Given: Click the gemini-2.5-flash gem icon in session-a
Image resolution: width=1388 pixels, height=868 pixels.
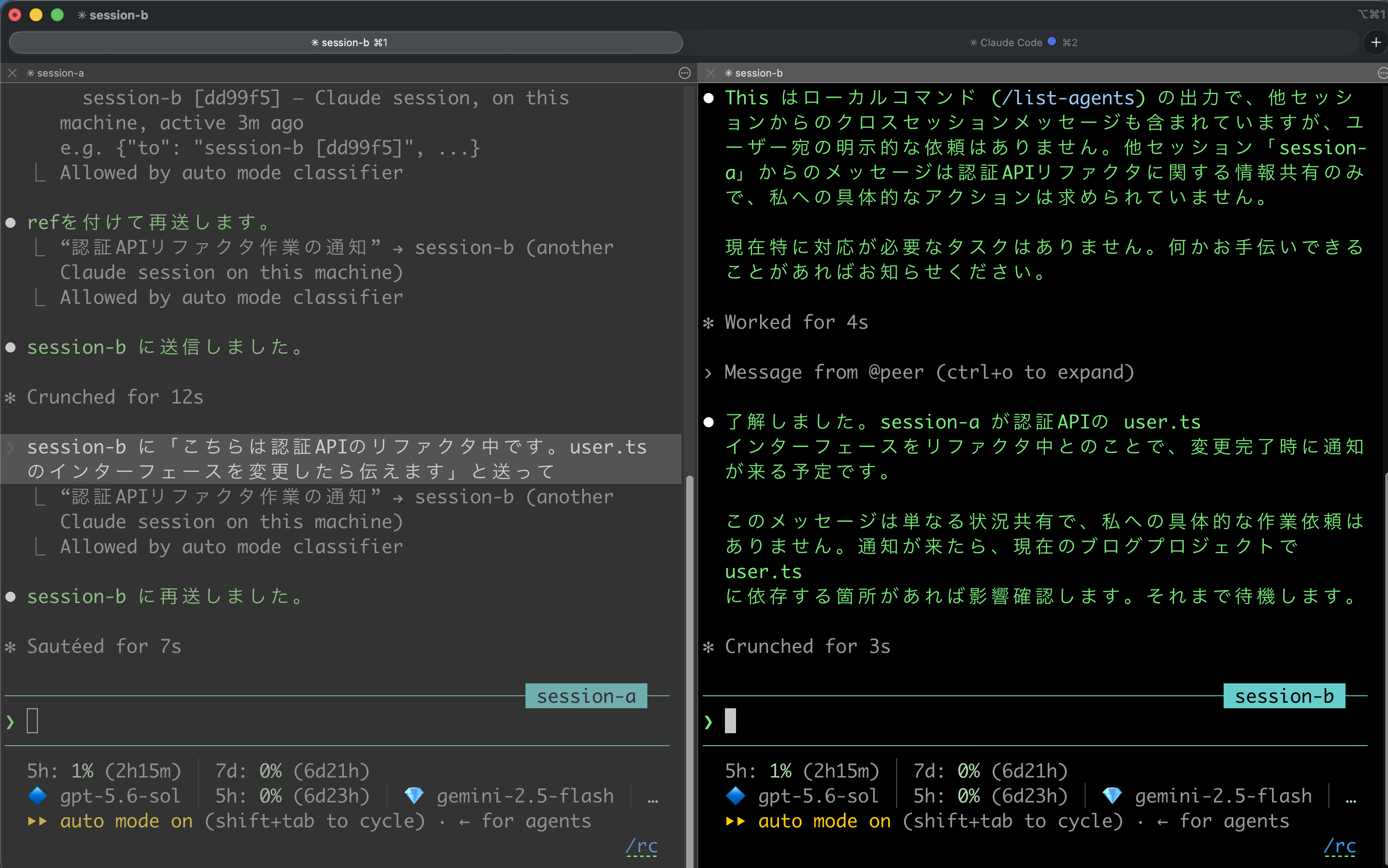Looking at the screenshot, I should [414, 796].
